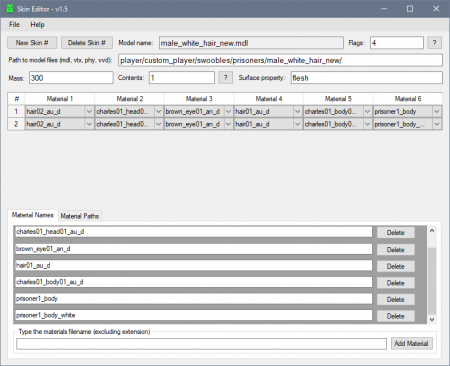Expand Material 3 dropdown in skin row 1
This screenshot has width=450, height=366.
228,112
